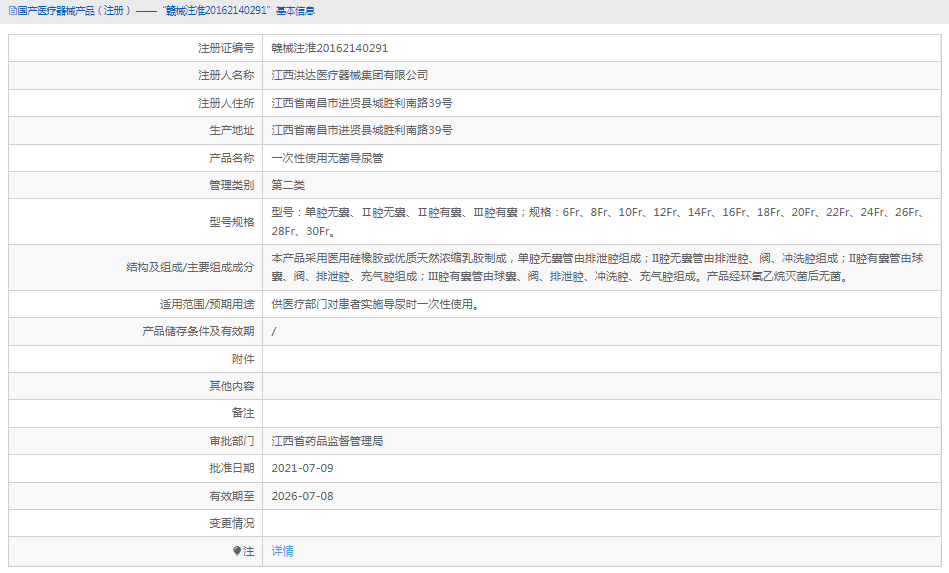The image size is (949, 573).
Task: Open the 详情 details link
Action: [282, 551]
